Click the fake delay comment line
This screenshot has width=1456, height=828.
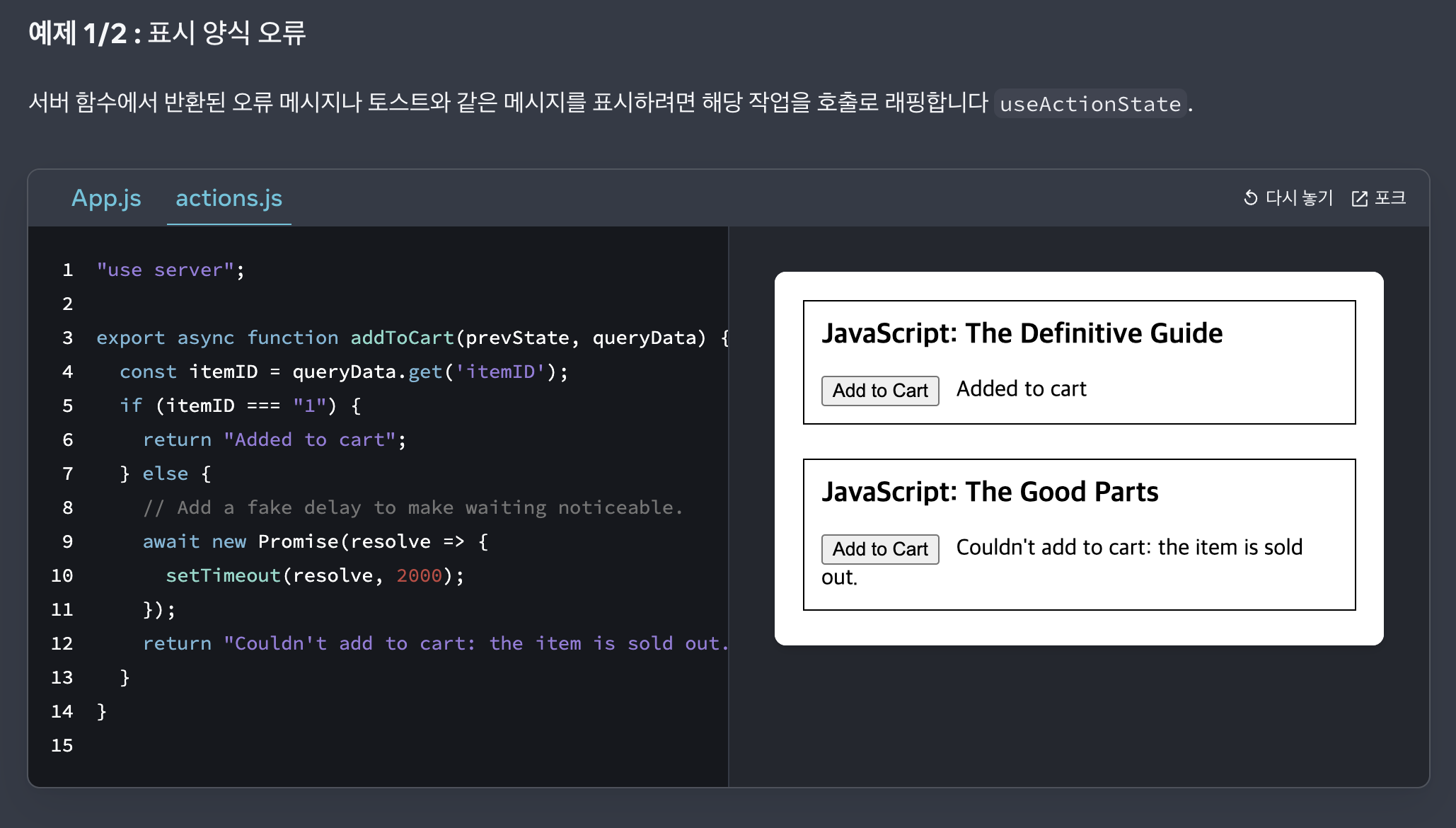pos(412,507)
